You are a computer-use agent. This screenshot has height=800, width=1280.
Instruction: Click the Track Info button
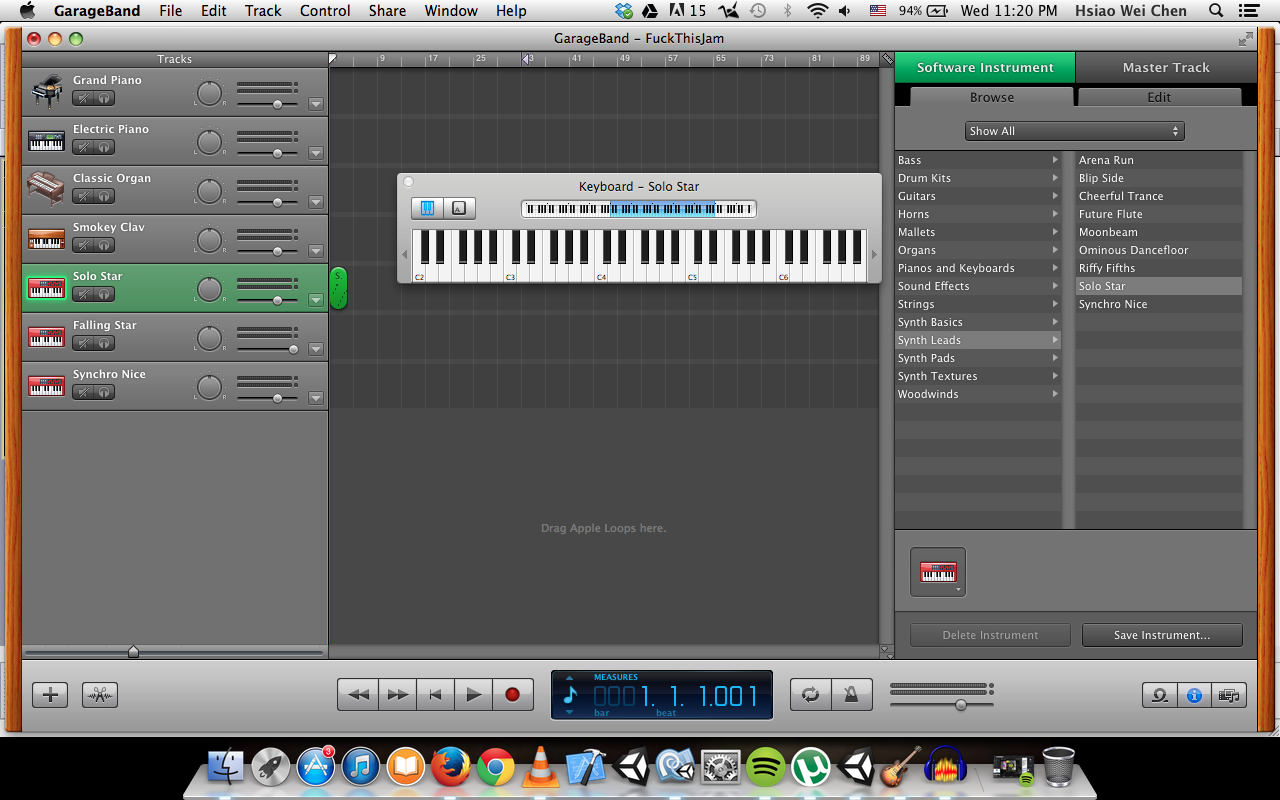tap(1194, 695)
